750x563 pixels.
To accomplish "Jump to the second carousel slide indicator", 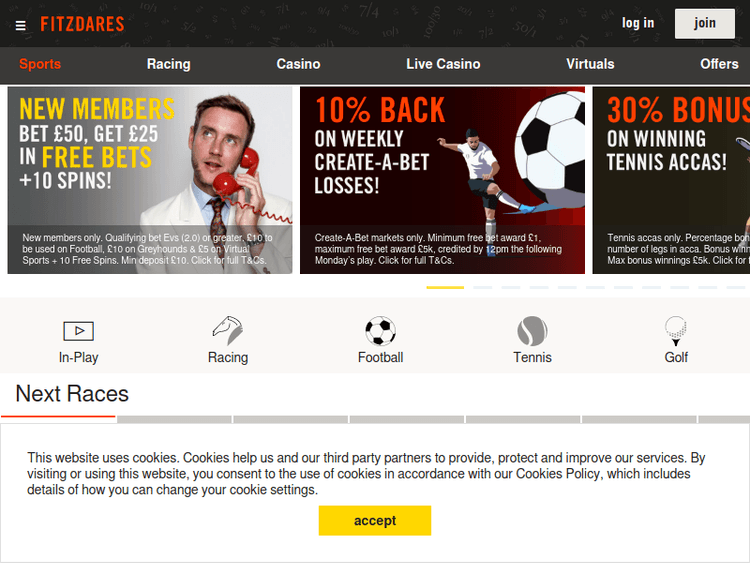I will 483,287.
